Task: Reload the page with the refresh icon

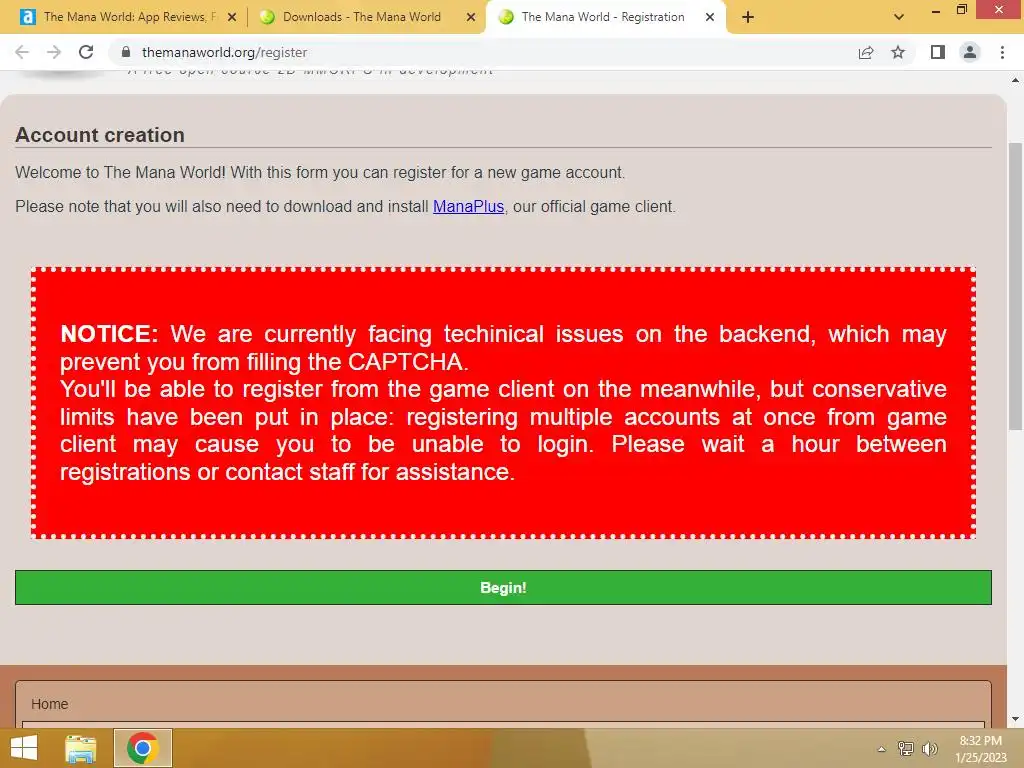Action: coord(86,52)
